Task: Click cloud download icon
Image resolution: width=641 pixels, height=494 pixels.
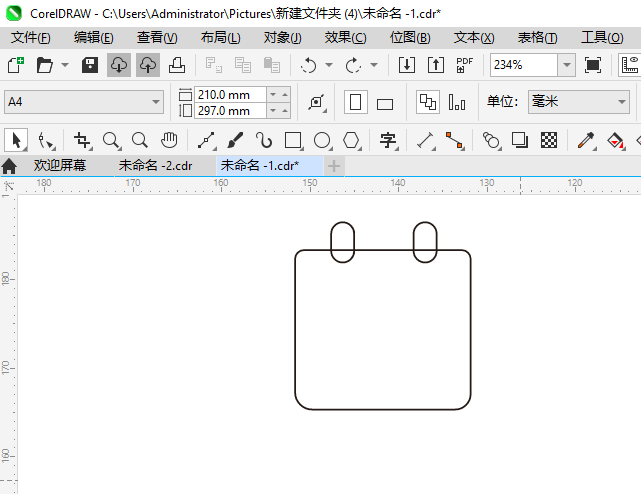Action: pos(119,65)
